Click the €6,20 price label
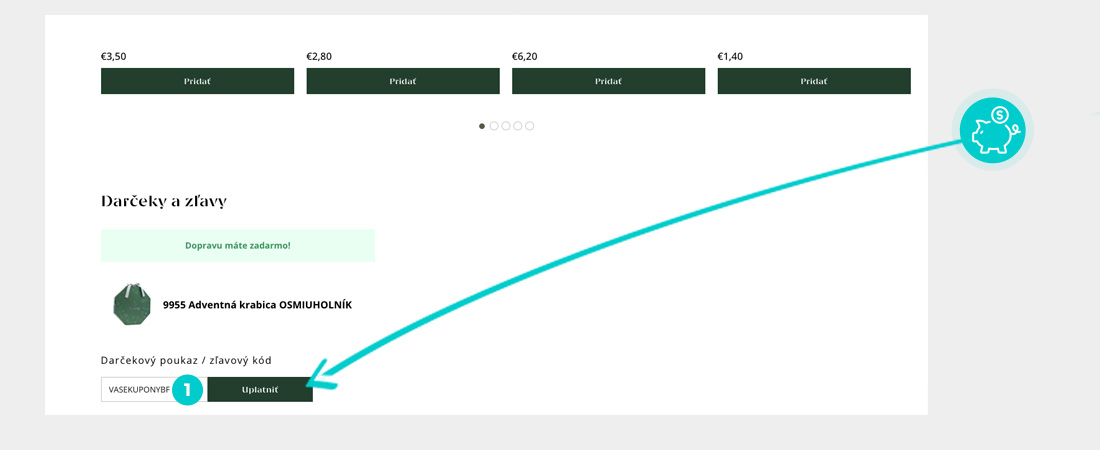 [524, 56]
